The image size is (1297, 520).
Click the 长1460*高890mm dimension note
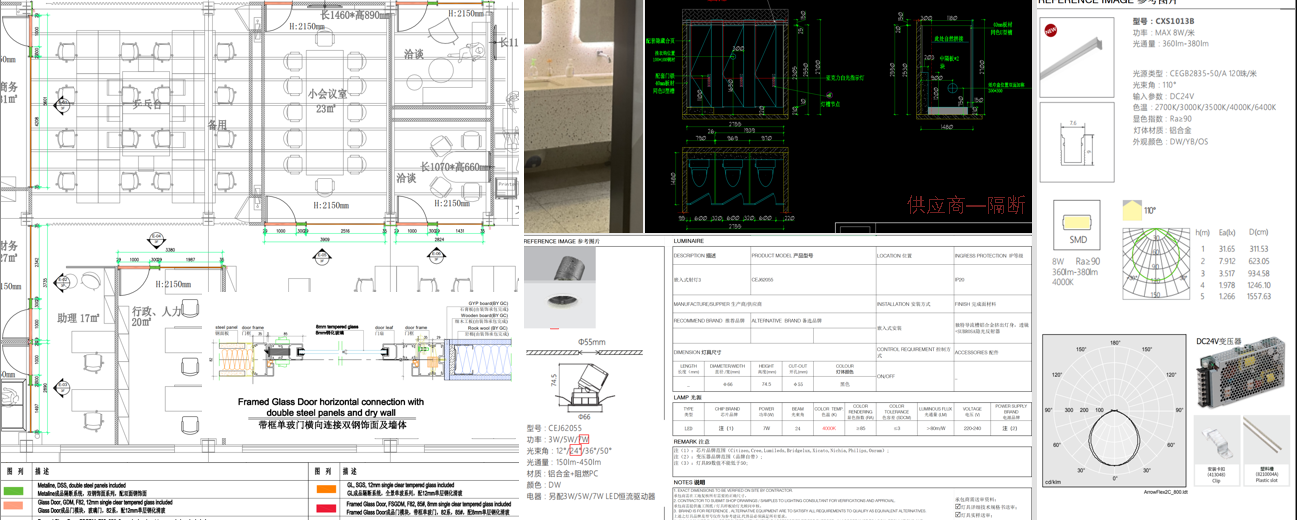pos(355,16)
